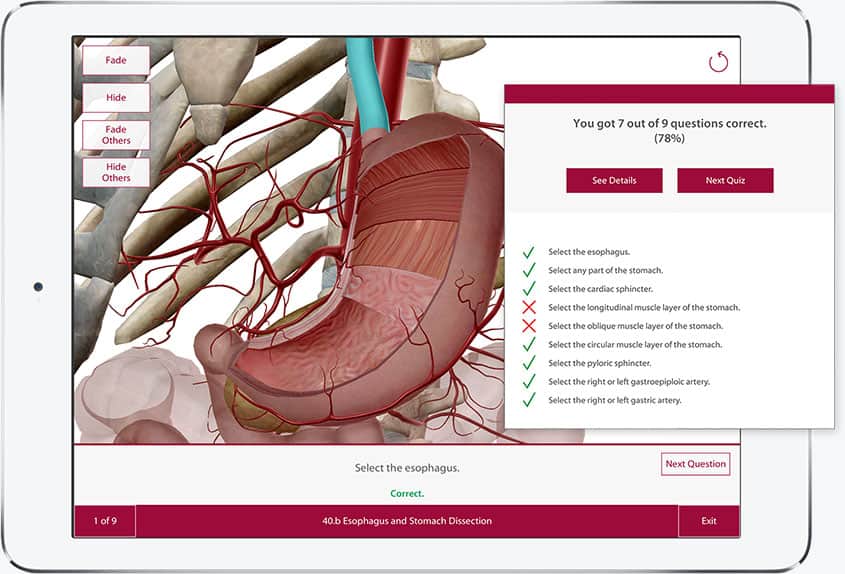Click the checkmark beside circular muscle layer question
The width and height of the screenshot is (845, 574).
pyautogui.click(x=528, y=344)
